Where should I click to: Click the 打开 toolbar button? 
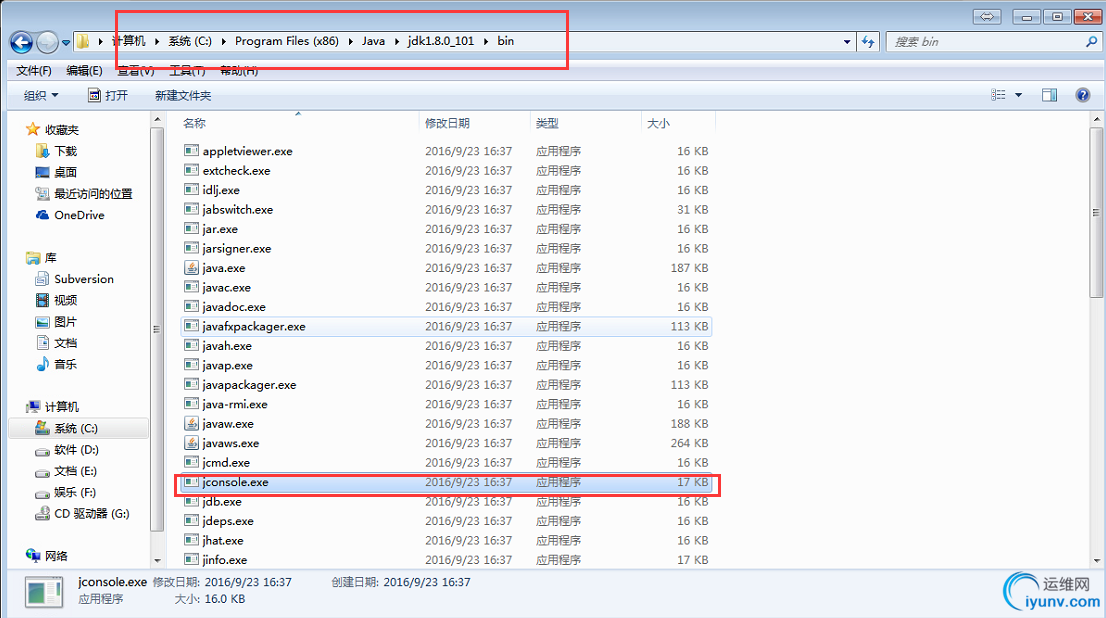coord(108,95)
